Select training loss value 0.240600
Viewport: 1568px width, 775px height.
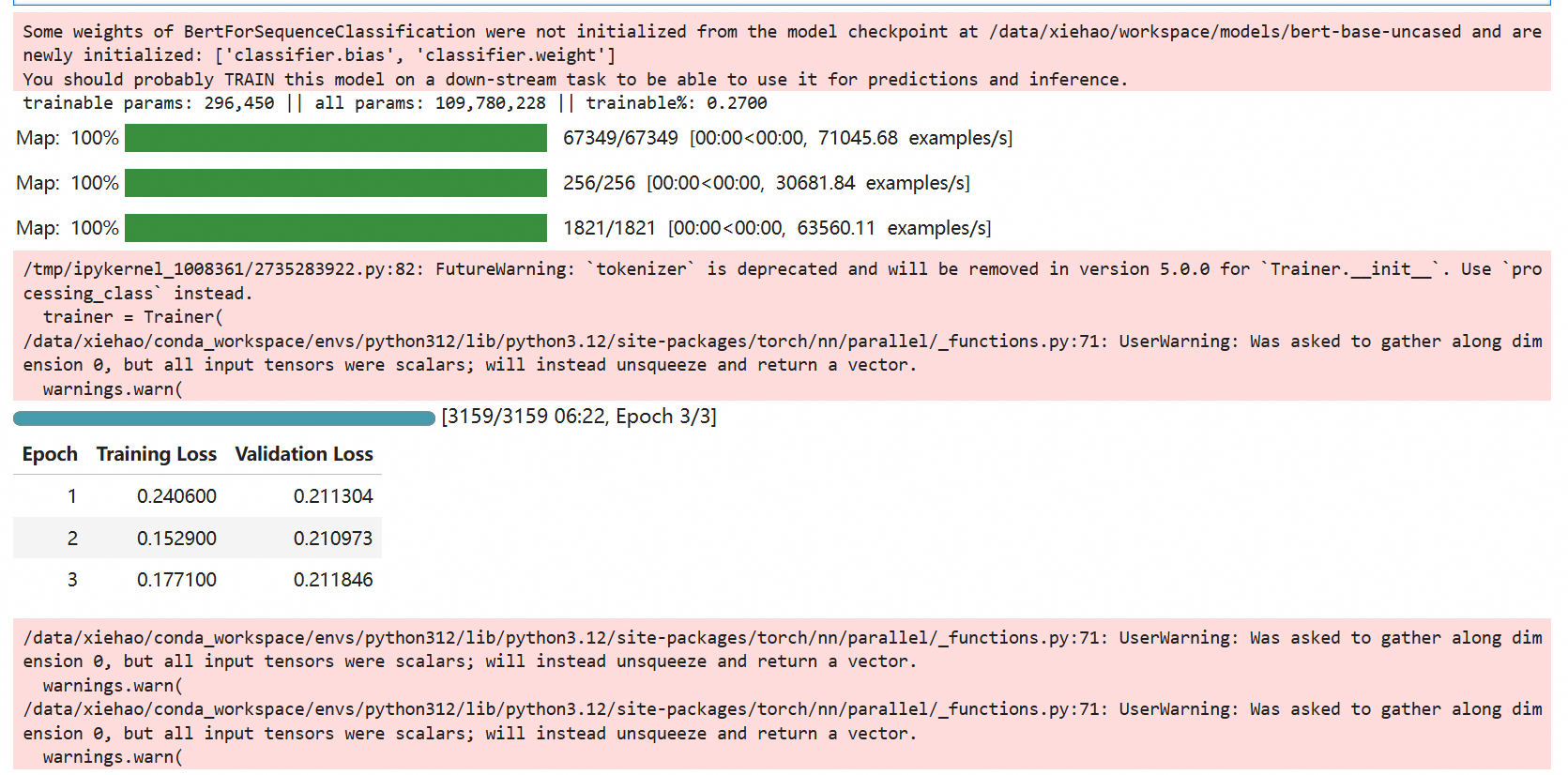[176, 496]
